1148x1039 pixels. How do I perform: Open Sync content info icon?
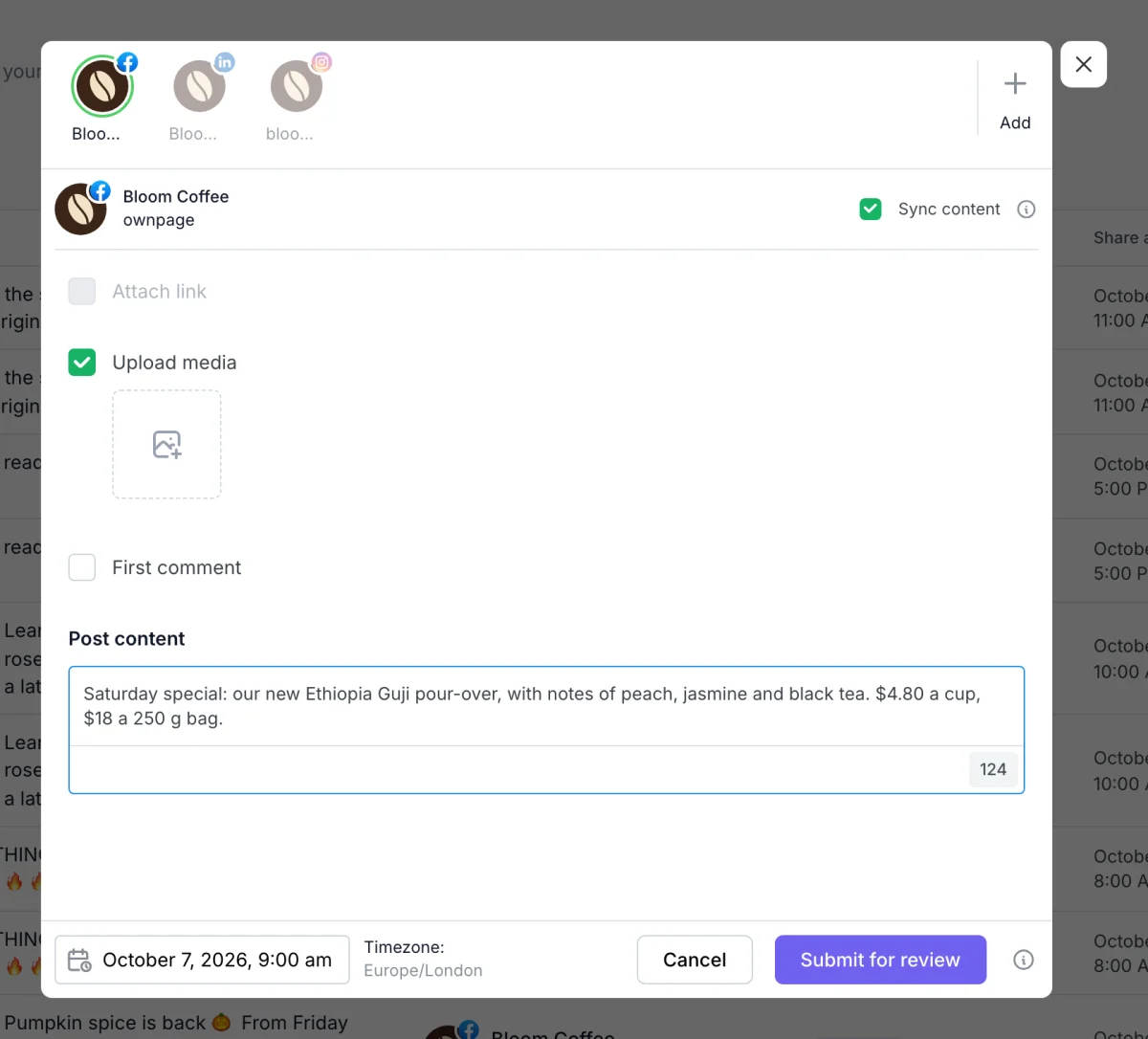1027,210
